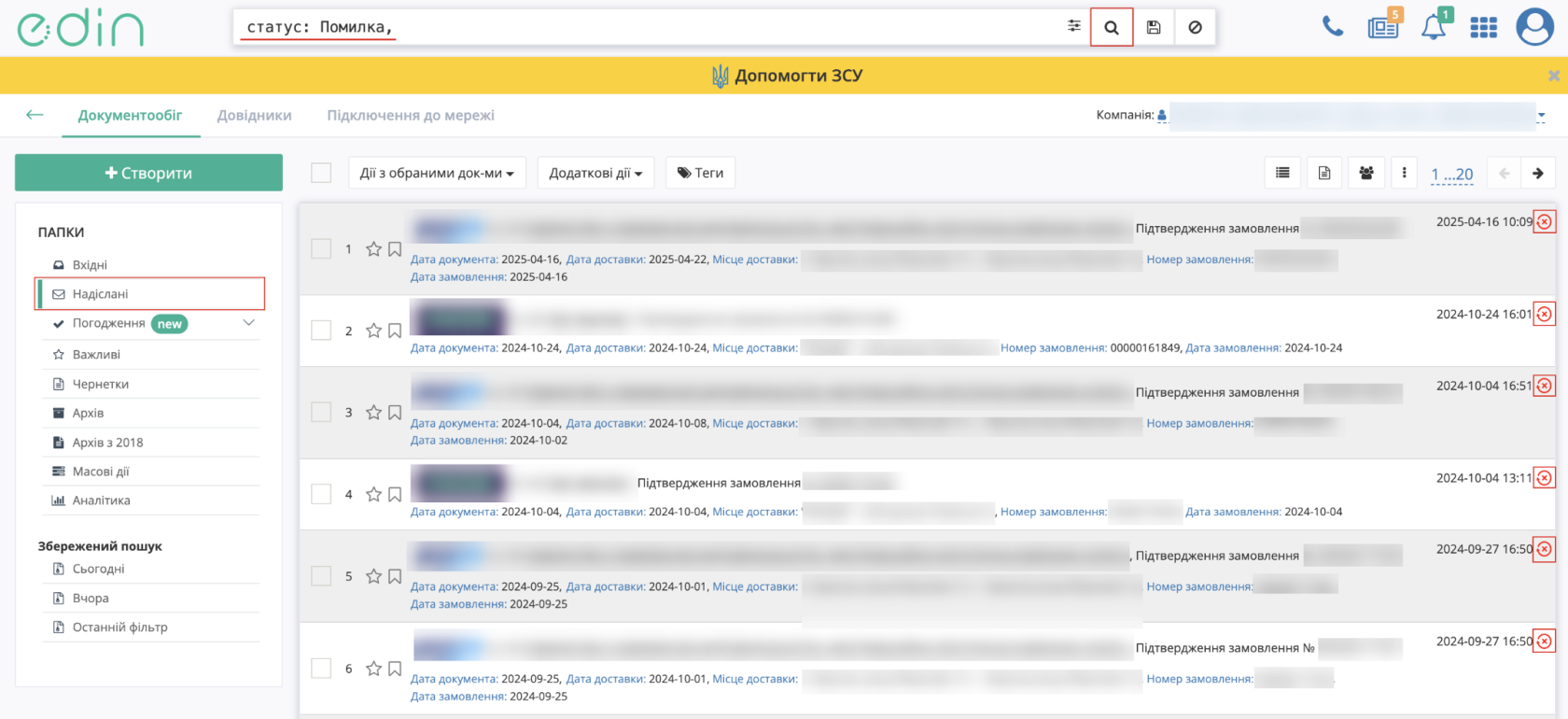The height and width of the screenshot is (719, 1568).
Task: Open the contractors group icon
Action: pos(1366,173)
